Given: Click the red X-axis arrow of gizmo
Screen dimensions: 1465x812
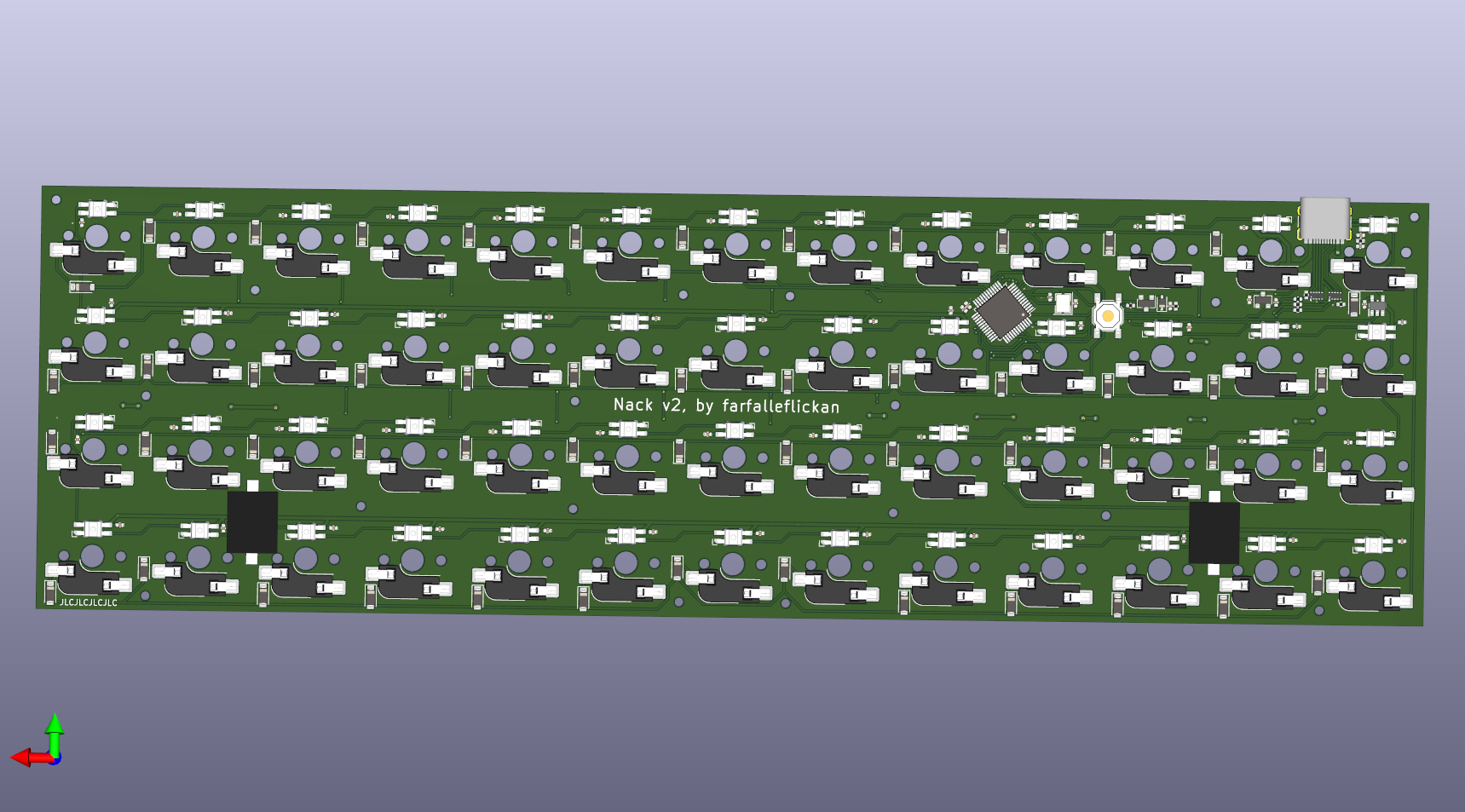Looking at the screenshot, I should (31, 757).
